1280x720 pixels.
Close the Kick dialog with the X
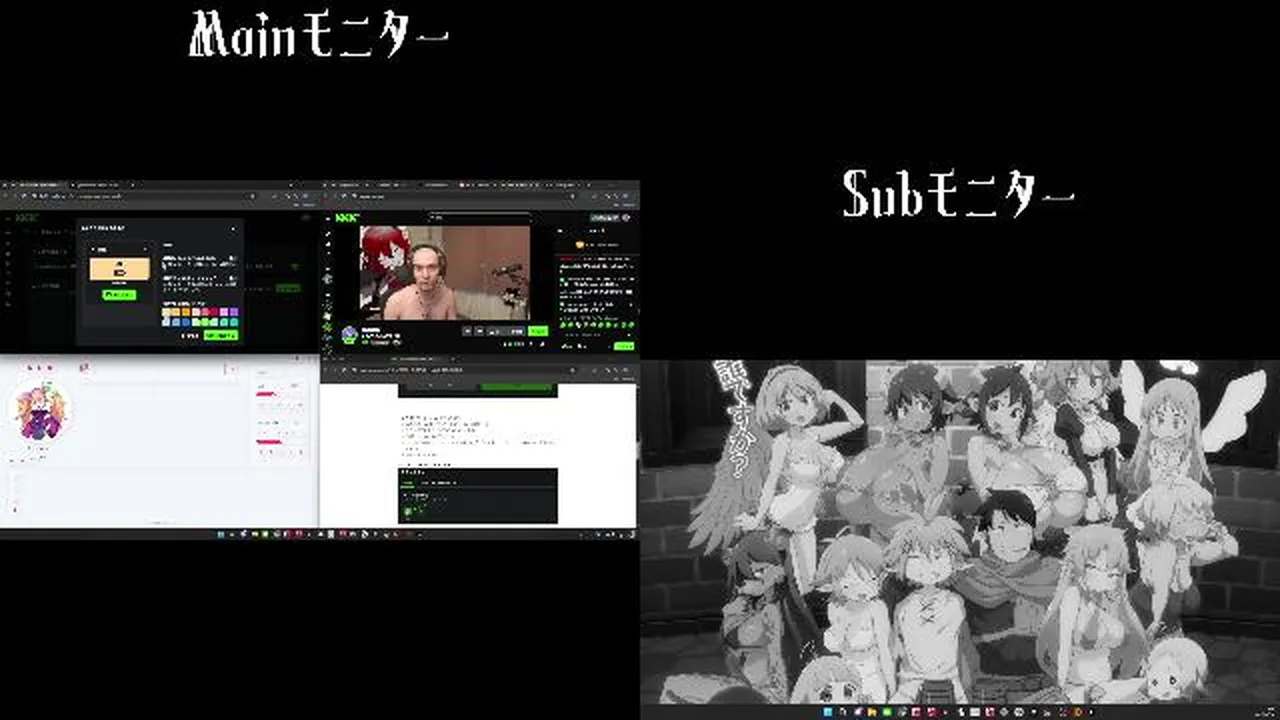coord(234,230)
